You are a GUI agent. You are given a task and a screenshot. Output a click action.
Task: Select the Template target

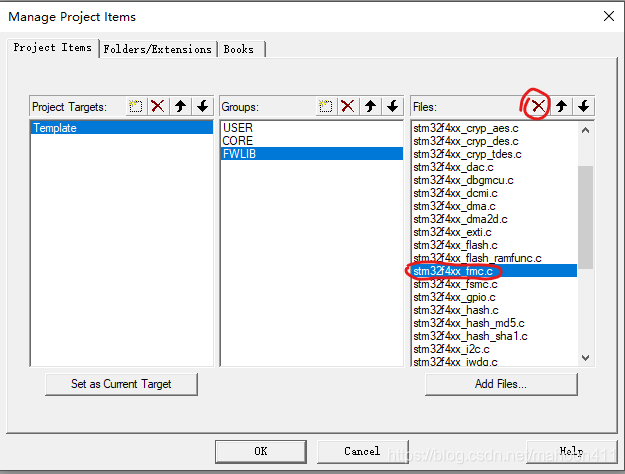(x=122, y=128)
